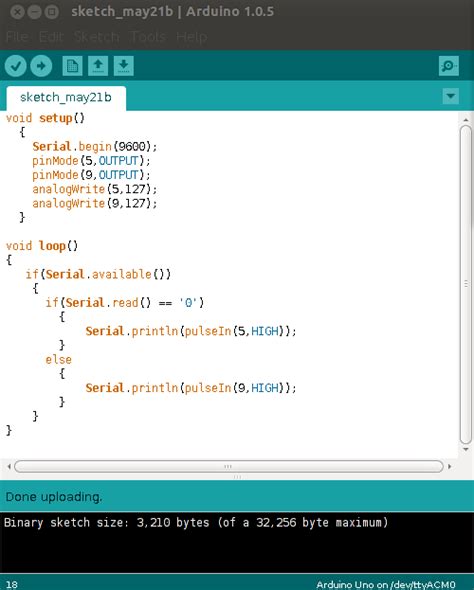Select the sketch_may21b tab

[x=66, y=97]
